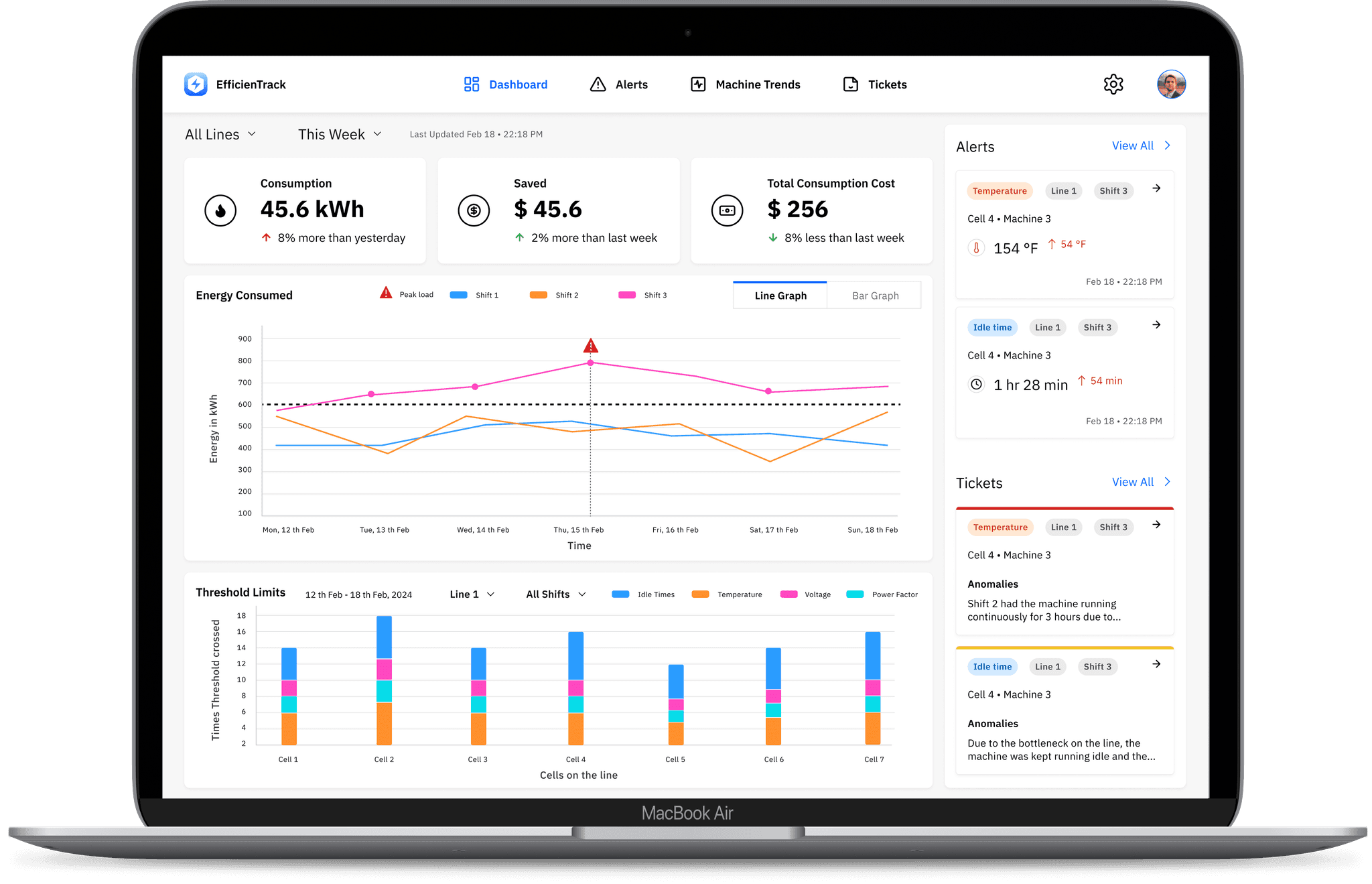Select the Line Graph view toggle
1372x884 pixels.
780,296
